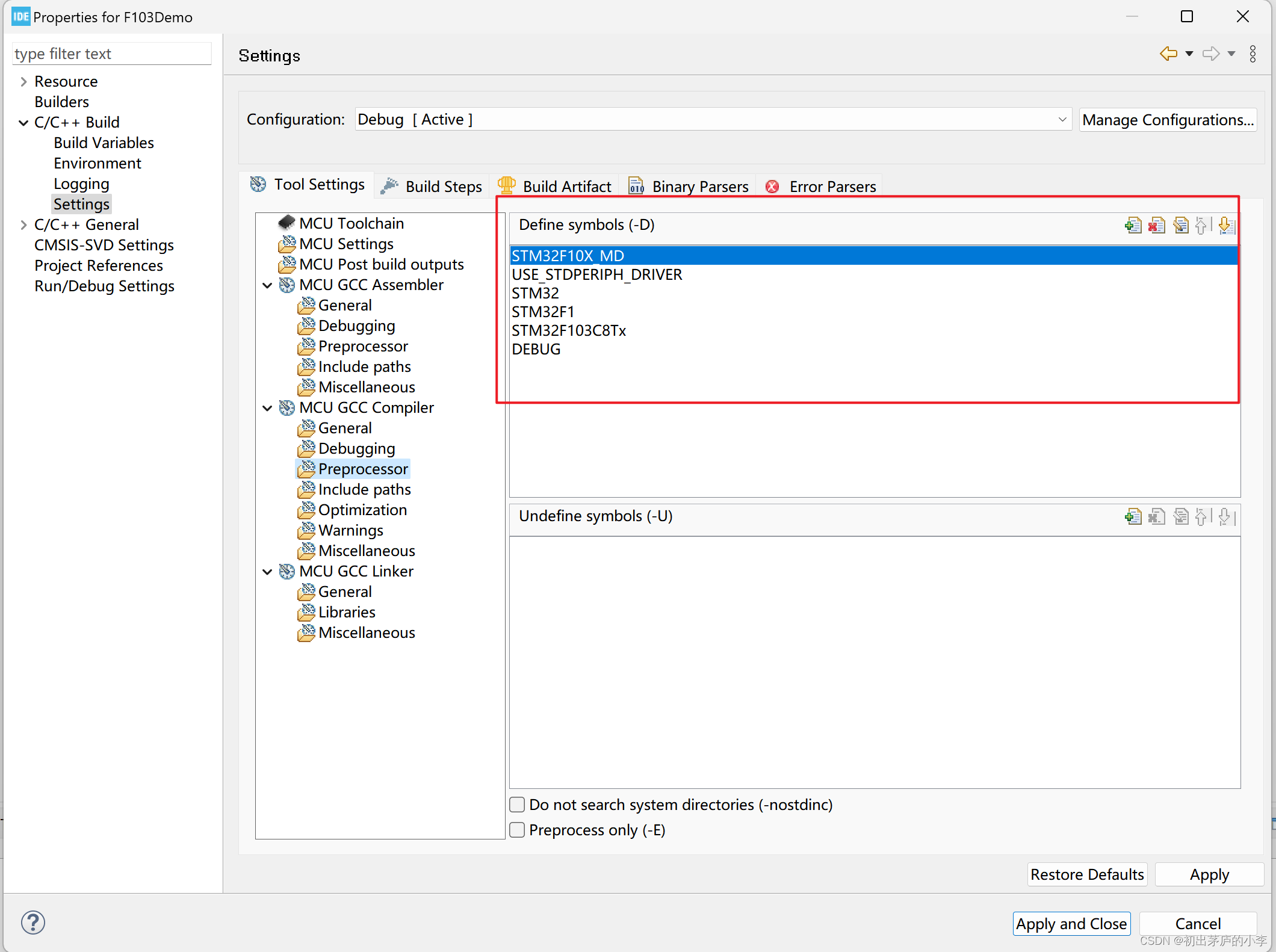Viewport: 1276px width, 952px height.
Task: Select USE_STDPERIPH_DRIVER symbol entry
Action: coord(873,274)
